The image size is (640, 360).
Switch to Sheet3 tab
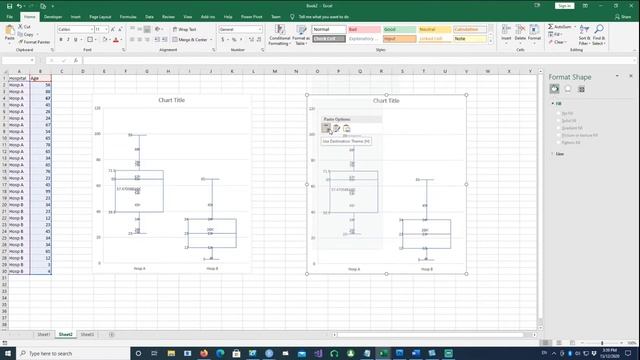(87, 334)
